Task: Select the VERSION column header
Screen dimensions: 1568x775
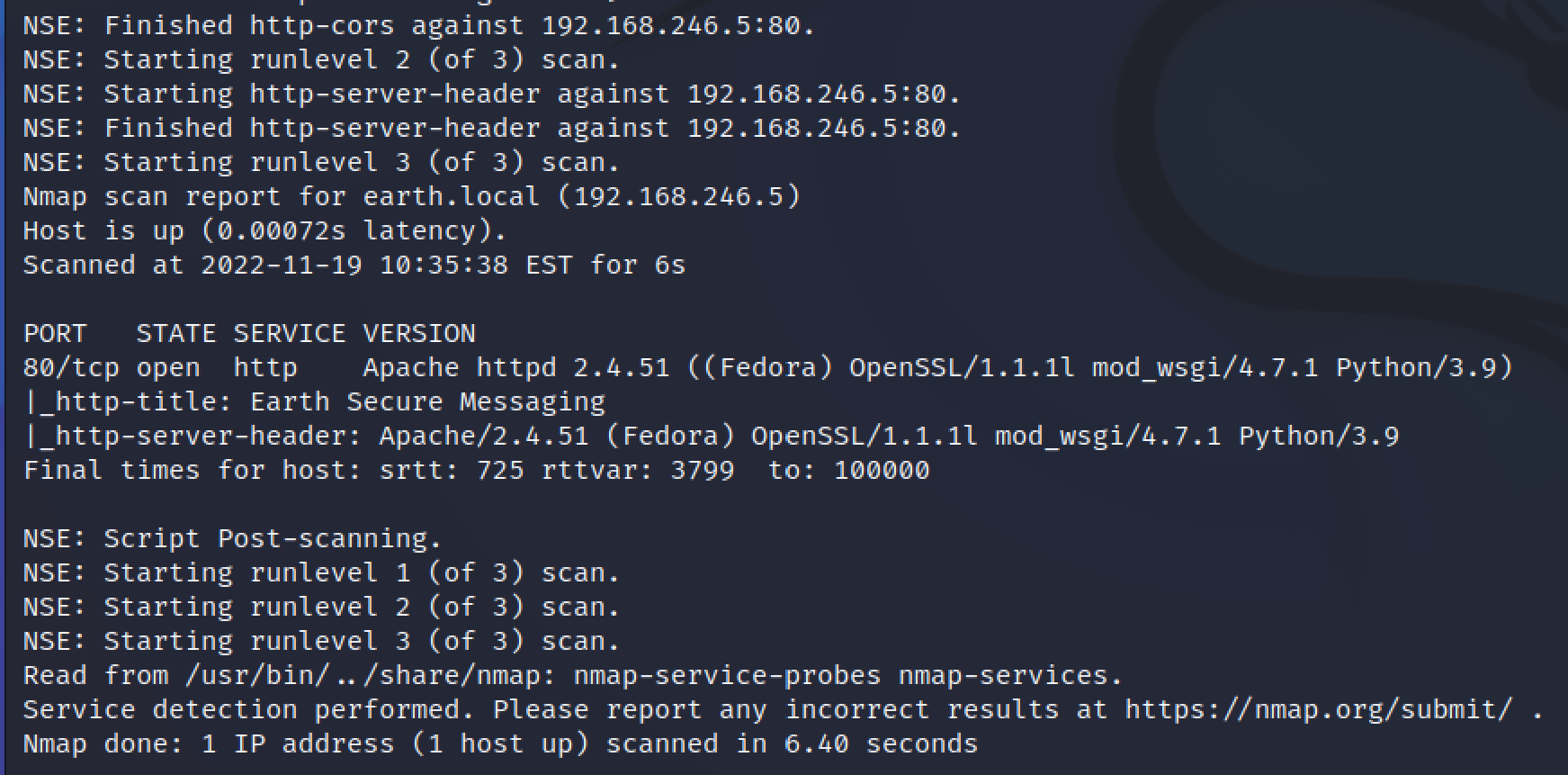Action: tap(419, 333)
